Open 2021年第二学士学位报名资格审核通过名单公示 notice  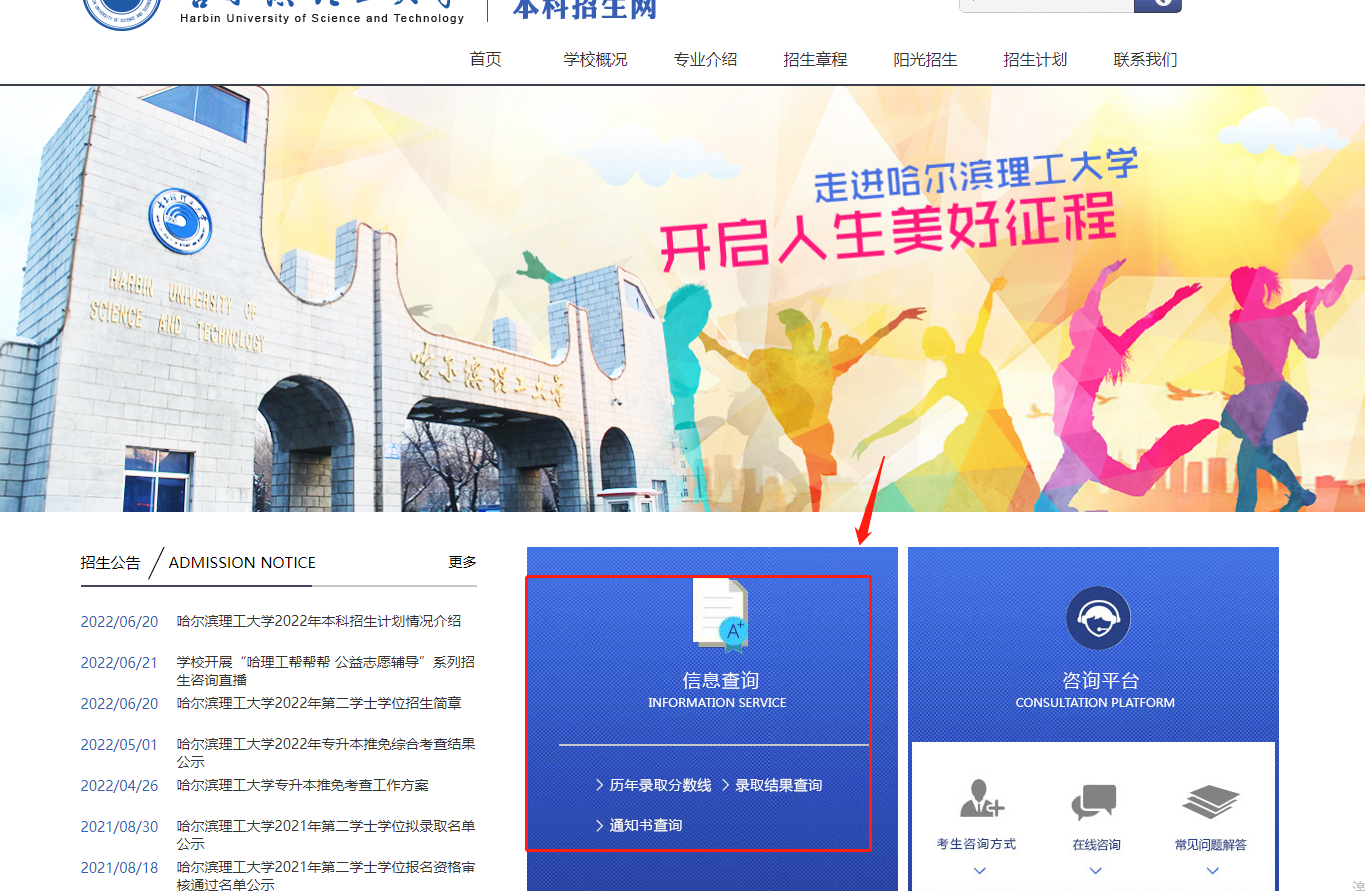pyautogui.click(x=326, y=876)
